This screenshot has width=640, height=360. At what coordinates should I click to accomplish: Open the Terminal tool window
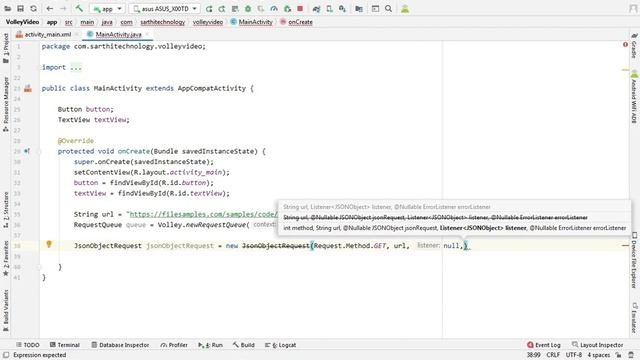coord(64,345)
